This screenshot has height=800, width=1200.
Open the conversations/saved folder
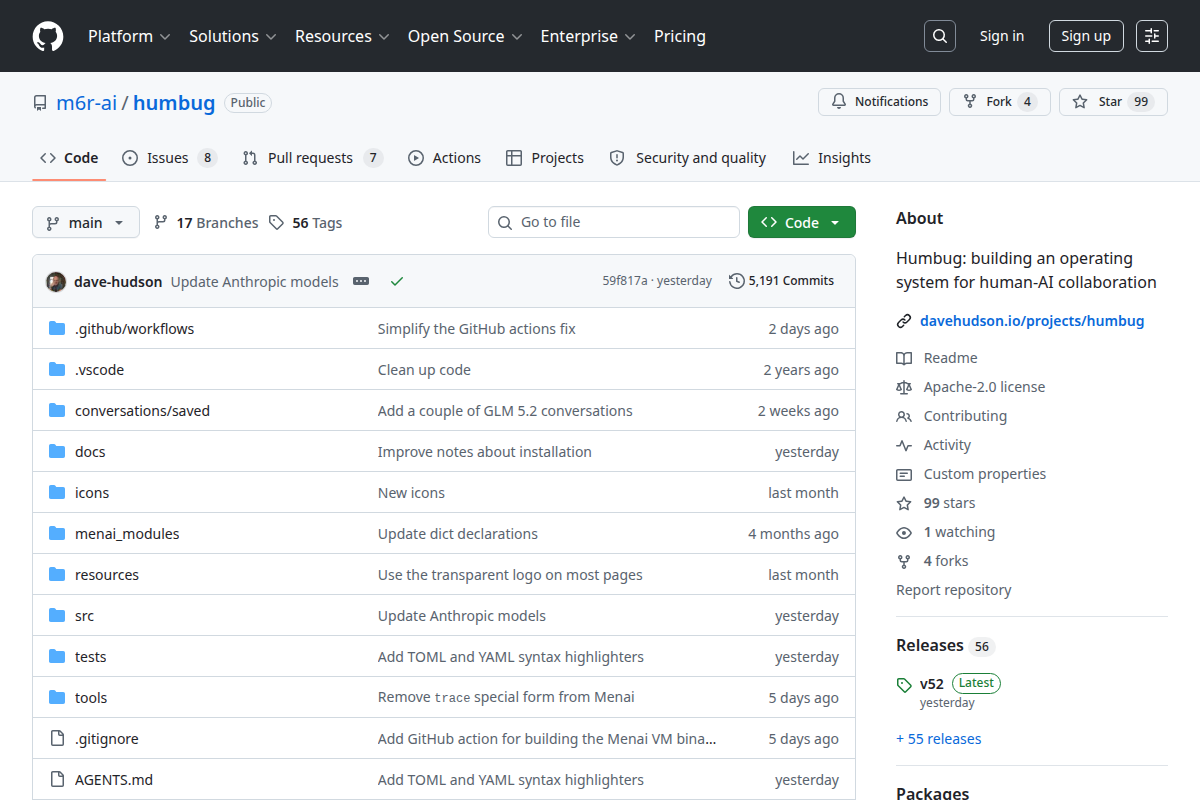tap(142, 411)
